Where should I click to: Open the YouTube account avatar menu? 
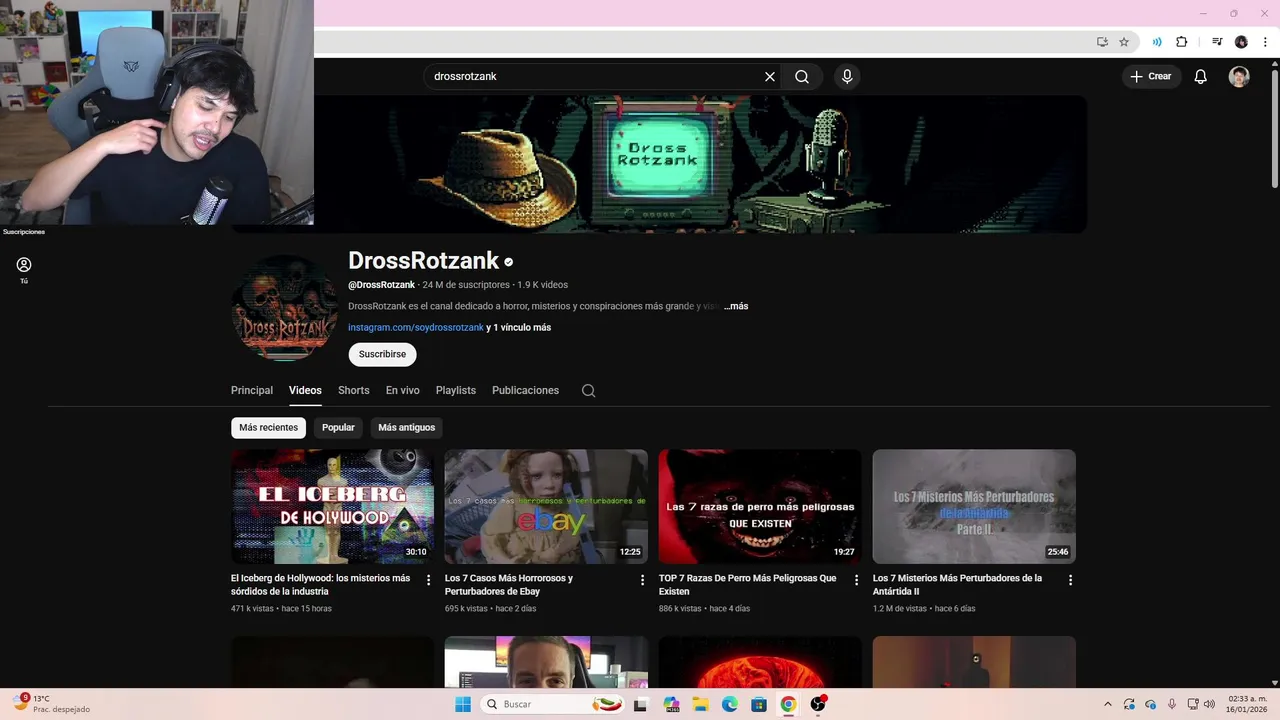point(1239,77)
